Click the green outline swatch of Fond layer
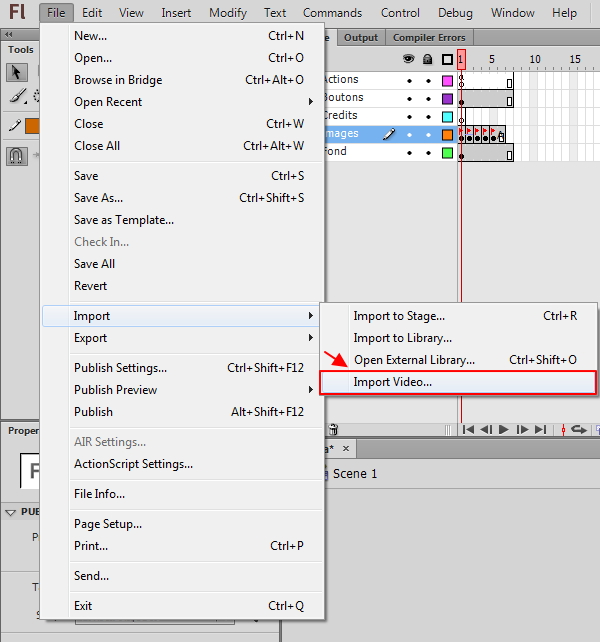 pyautogui.click(x=447, y=153)
